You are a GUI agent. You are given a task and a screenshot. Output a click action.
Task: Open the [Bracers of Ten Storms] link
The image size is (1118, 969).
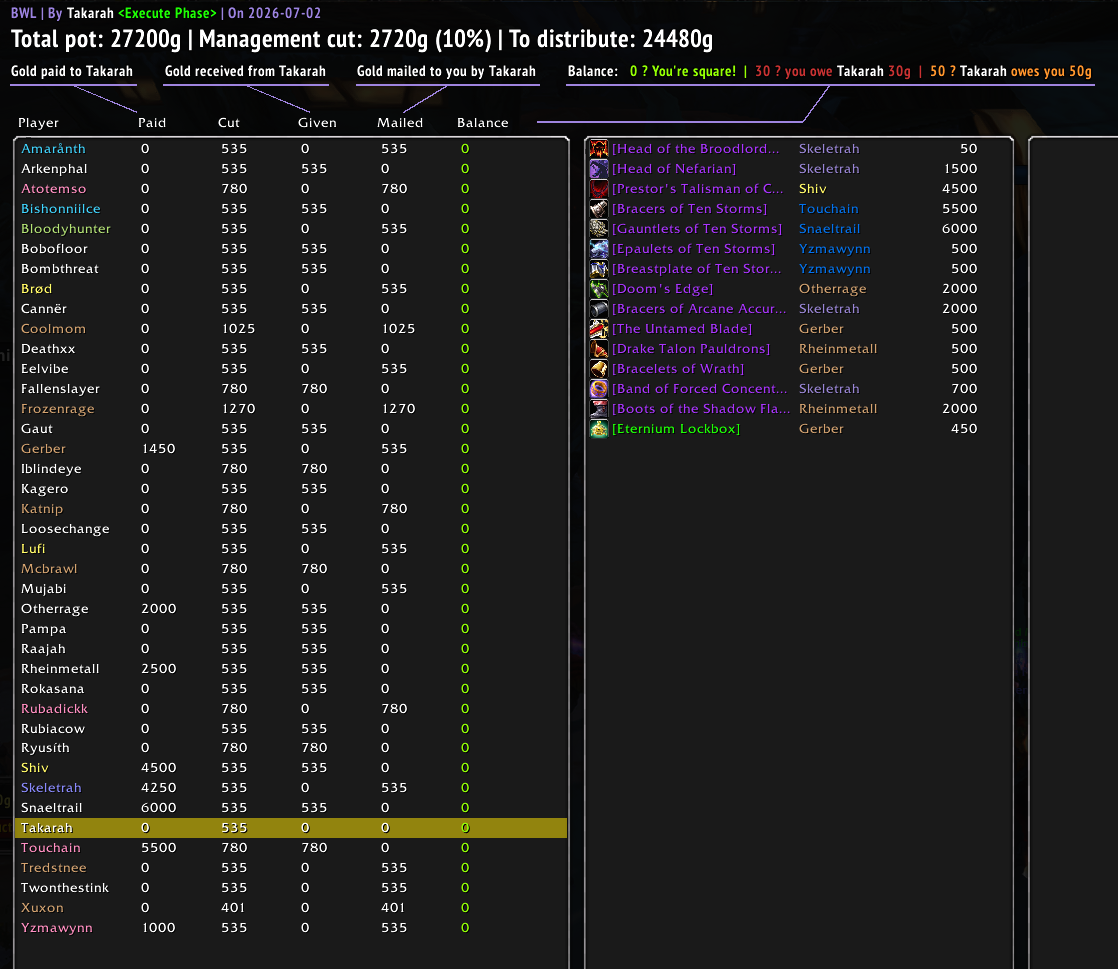click(689, 208)
